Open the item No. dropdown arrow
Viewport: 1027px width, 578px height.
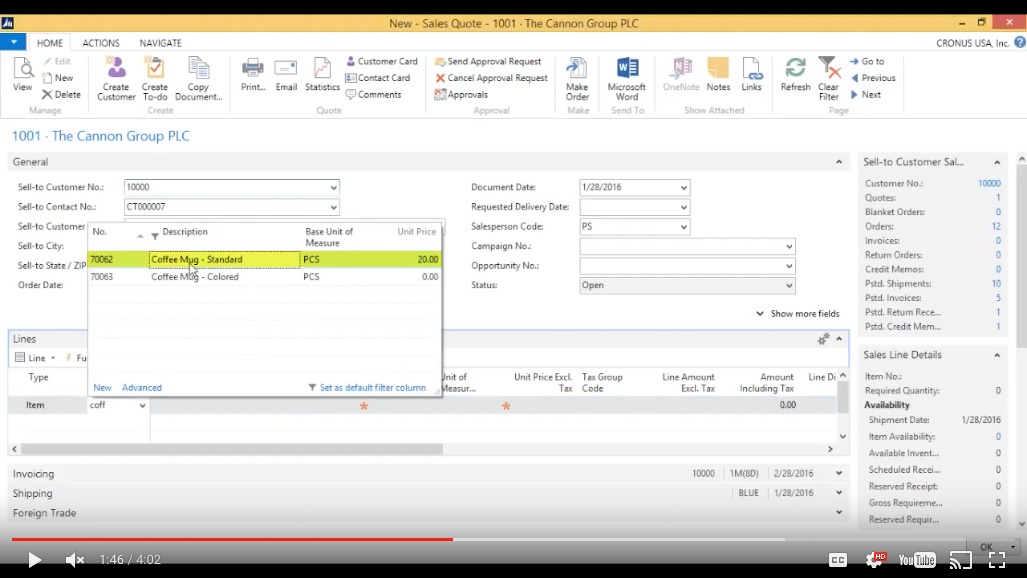[142, 406]
